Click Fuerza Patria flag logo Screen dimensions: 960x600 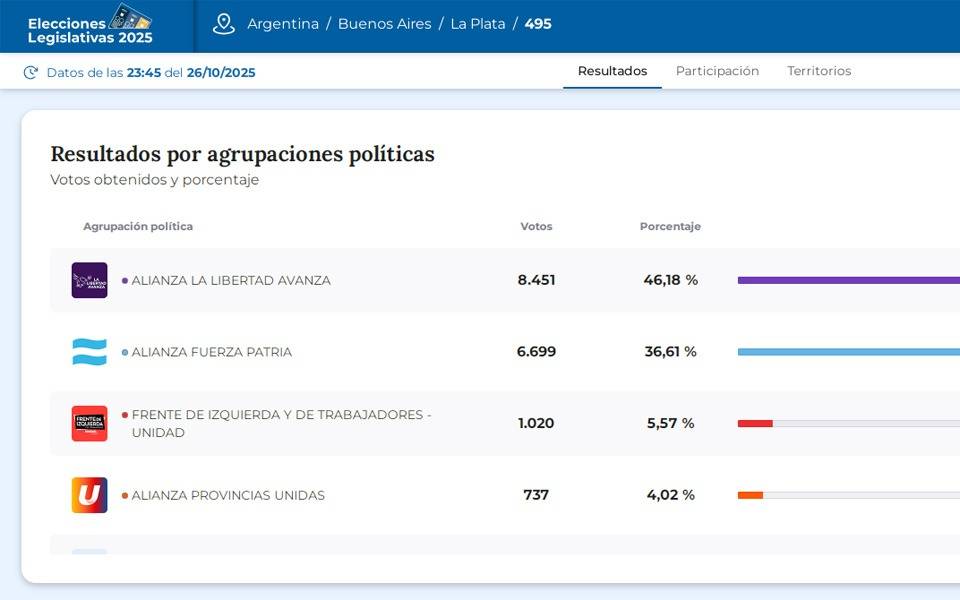89,352
